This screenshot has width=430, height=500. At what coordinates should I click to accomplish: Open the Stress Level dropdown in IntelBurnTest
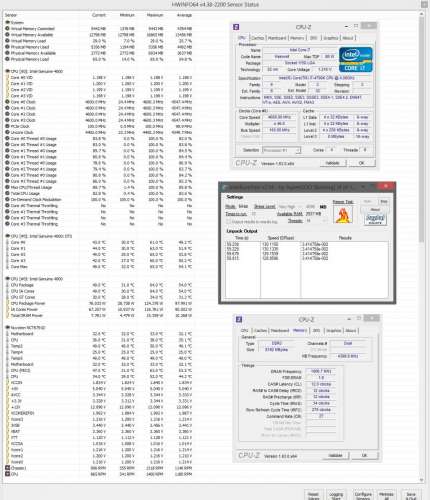291,207
